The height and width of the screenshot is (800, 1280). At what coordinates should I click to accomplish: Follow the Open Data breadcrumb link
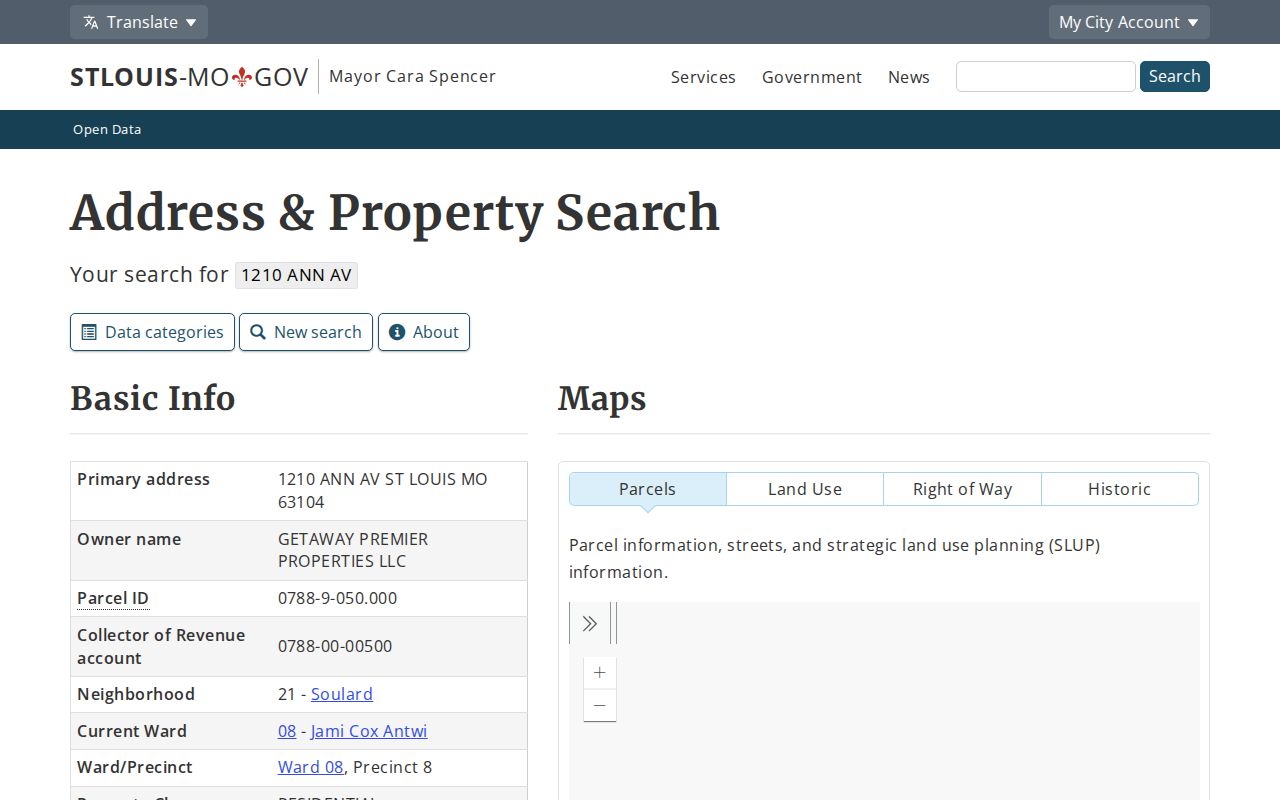tap(107, 129)
